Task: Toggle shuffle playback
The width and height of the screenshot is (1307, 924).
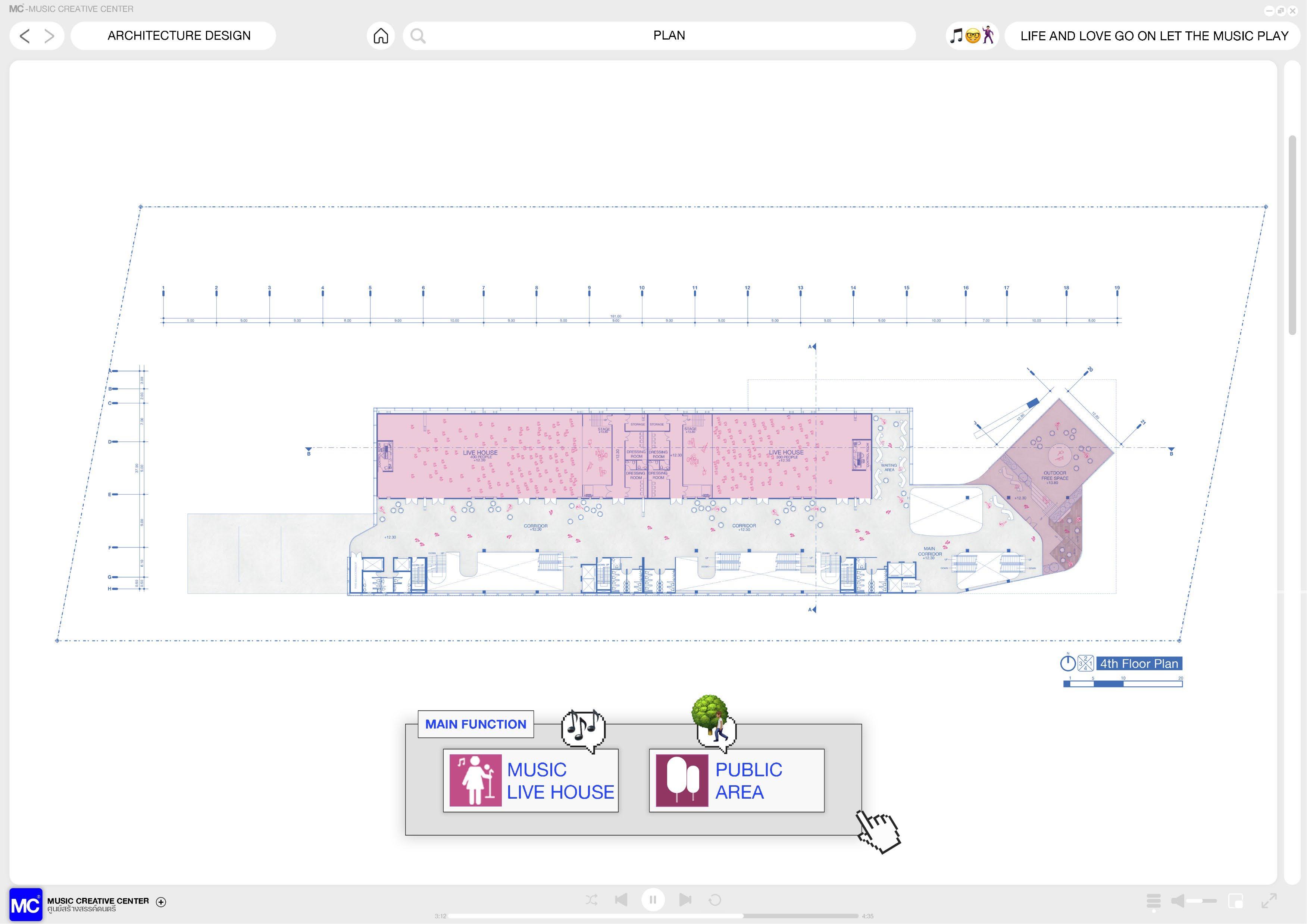Action: 591,899
